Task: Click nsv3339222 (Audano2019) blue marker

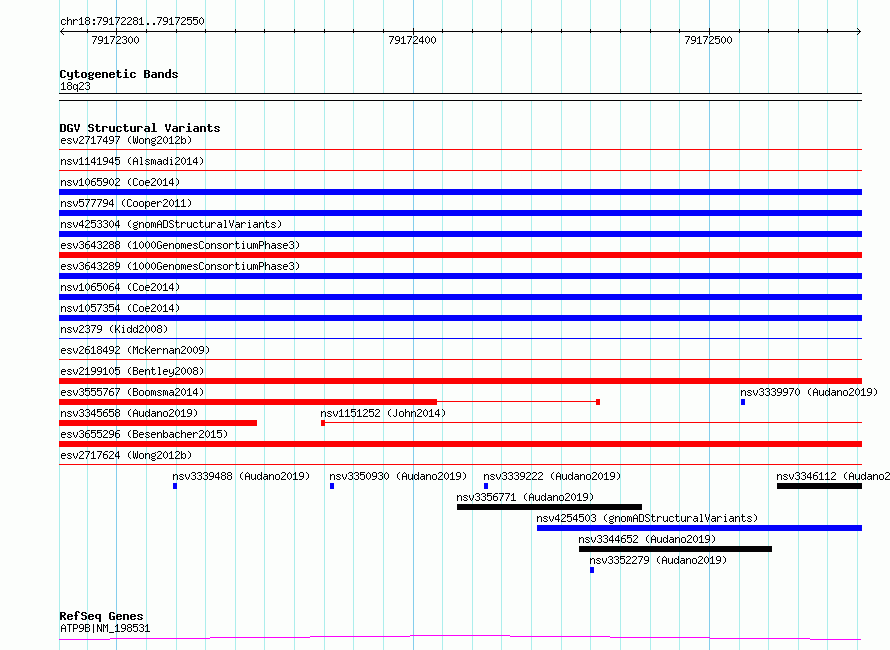Action: click(486, 486)
